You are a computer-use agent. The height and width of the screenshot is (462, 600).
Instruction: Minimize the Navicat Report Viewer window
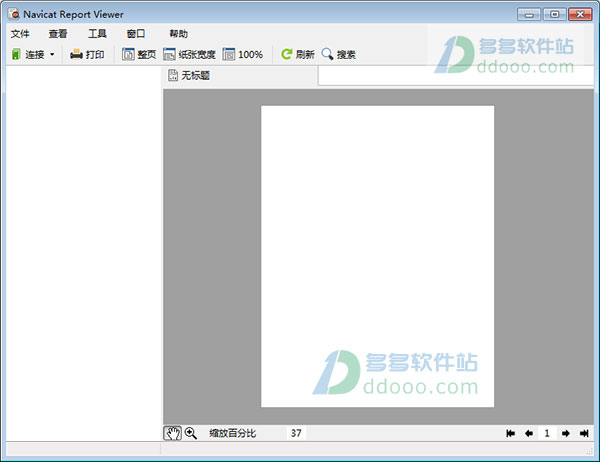(529, 15)
